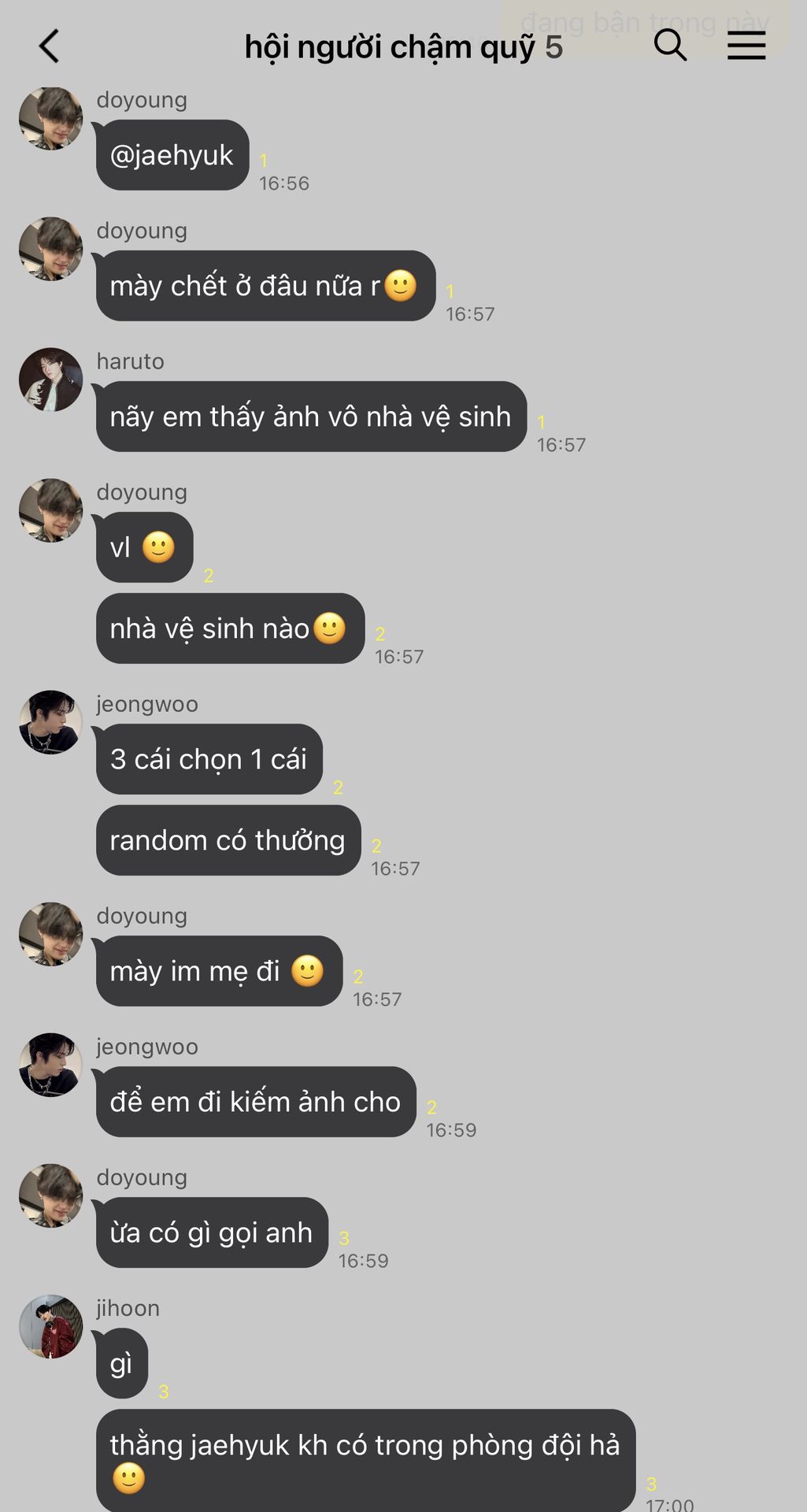Tap the 'random có thưởng' message bubble
Image resolution: width=807 pixels, height=1512 pixels.
click(x=228, y=840)
